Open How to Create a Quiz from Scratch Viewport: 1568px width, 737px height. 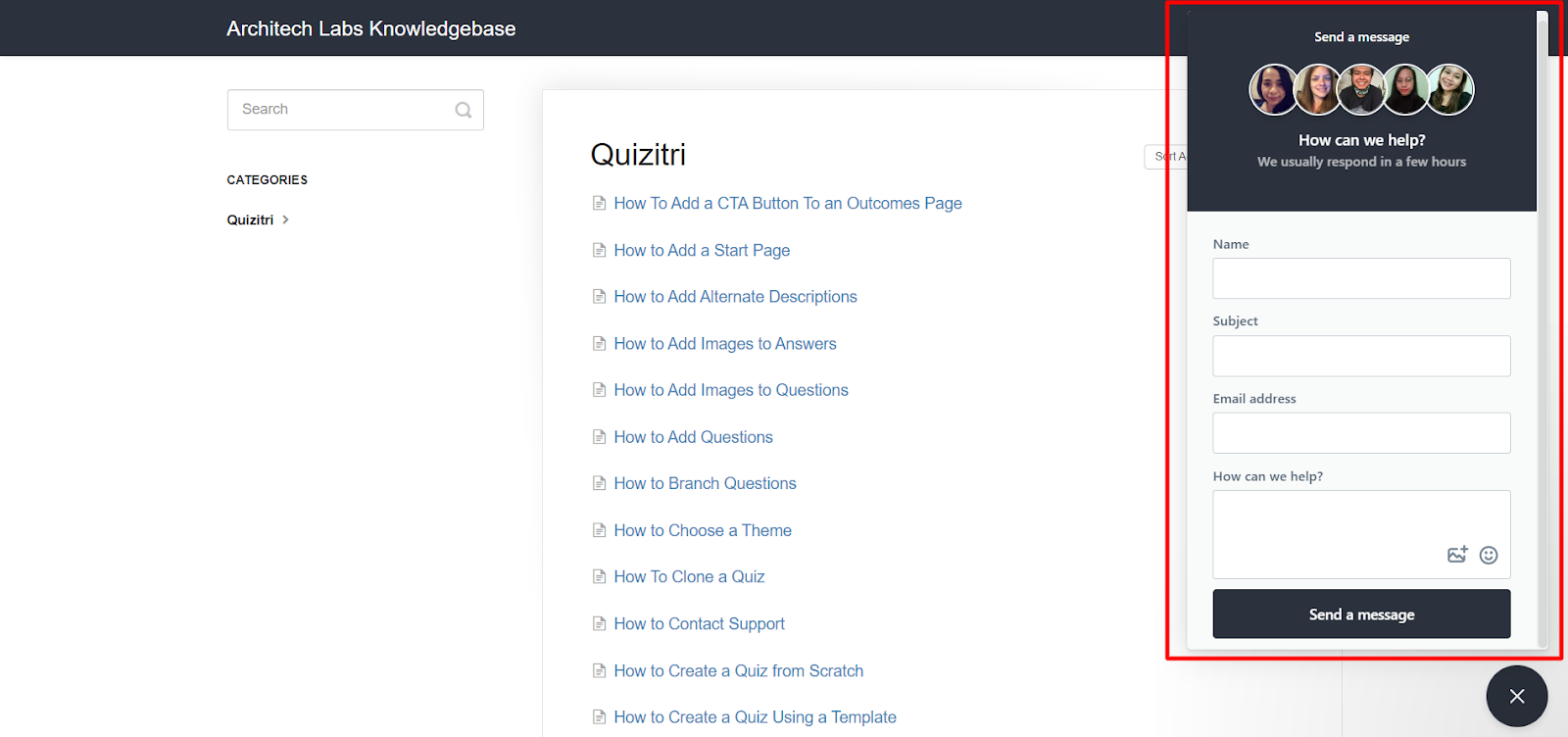click(738, 670)
